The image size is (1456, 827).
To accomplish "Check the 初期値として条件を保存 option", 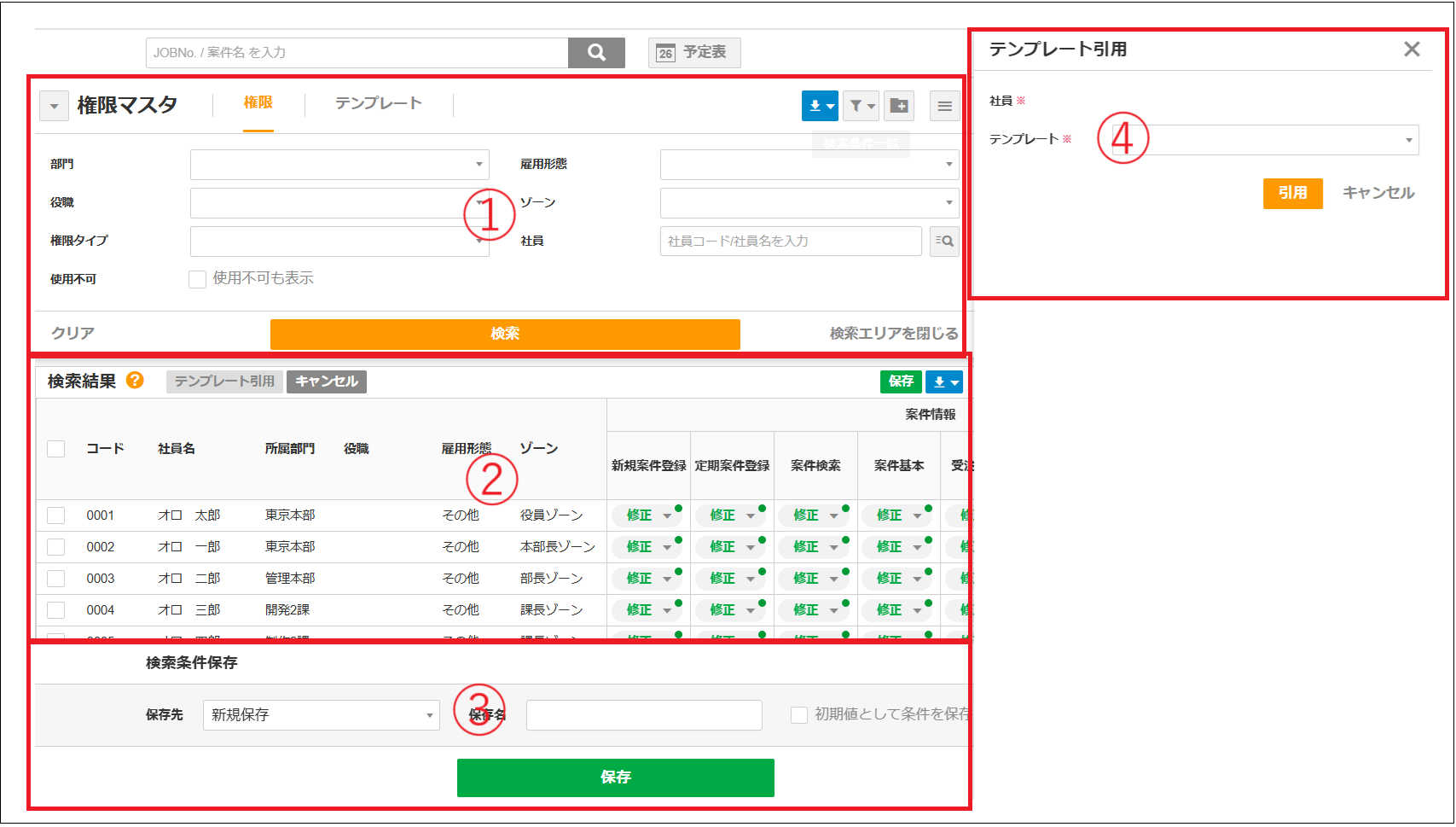I will tap(798, 714).
